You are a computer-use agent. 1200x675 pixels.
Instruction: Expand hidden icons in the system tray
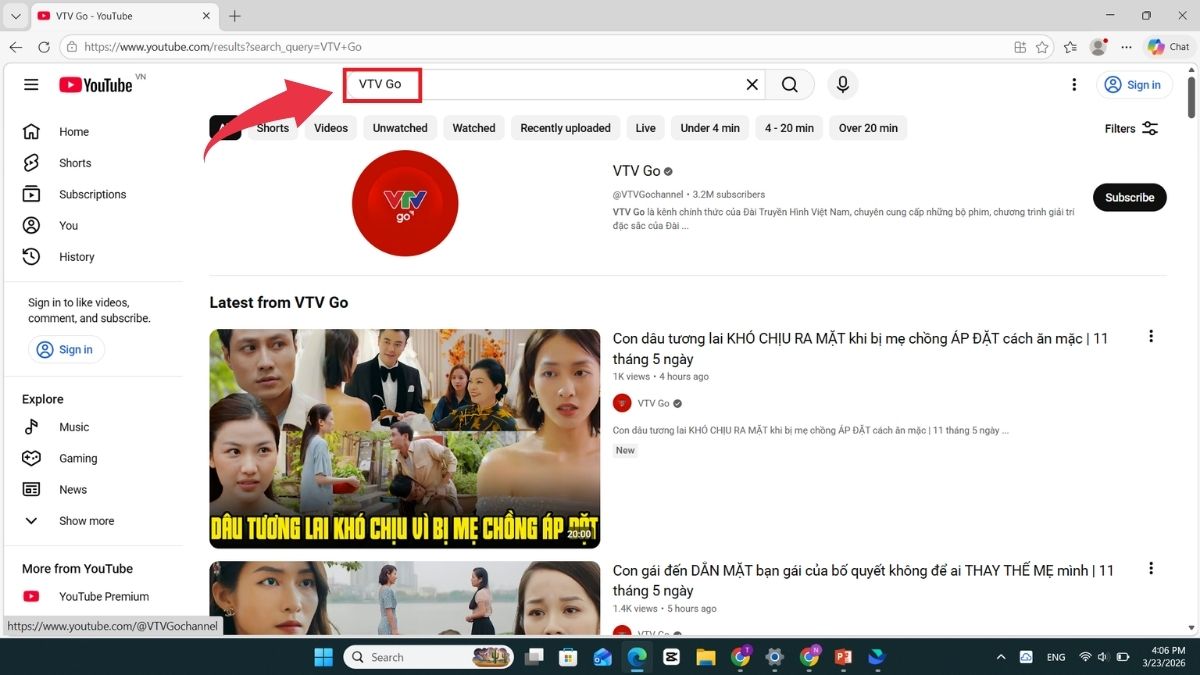[1001, 657]
